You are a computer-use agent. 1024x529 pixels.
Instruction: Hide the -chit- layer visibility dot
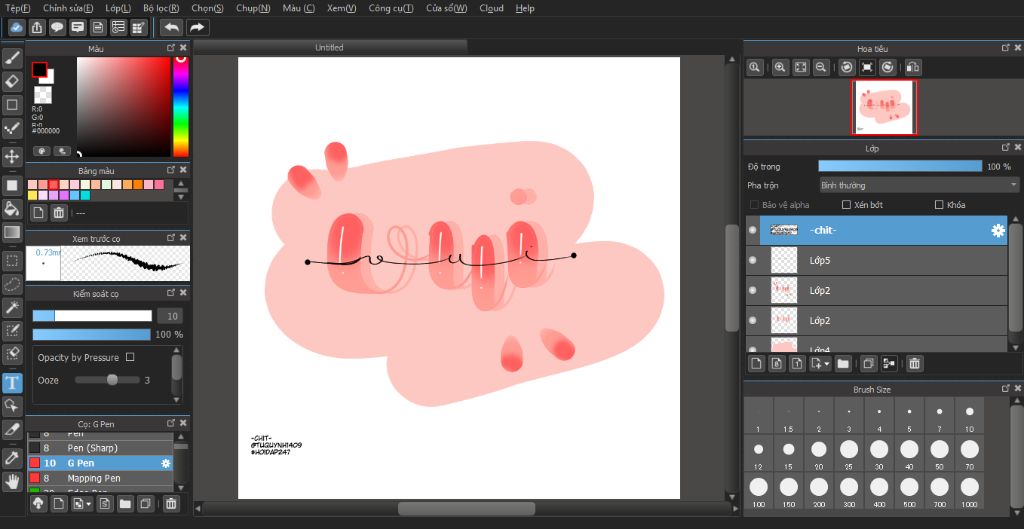click(752, 230)
